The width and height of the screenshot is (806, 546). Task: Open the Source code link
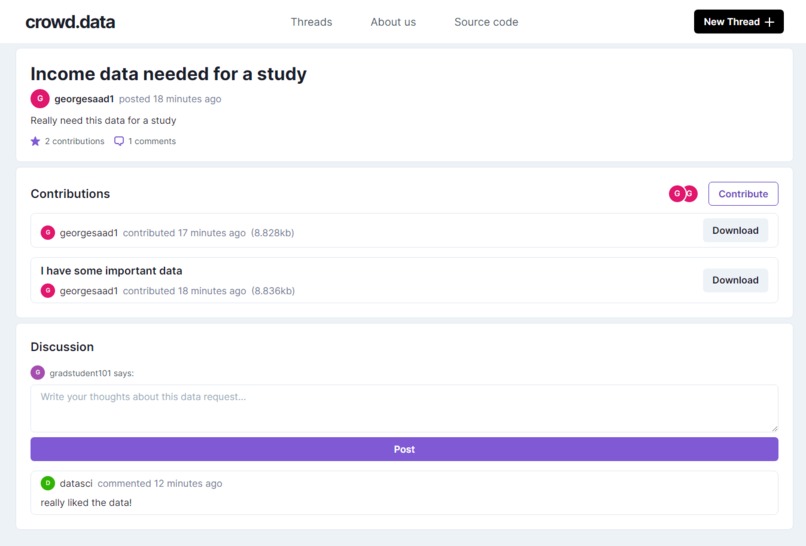coord(486,22)
